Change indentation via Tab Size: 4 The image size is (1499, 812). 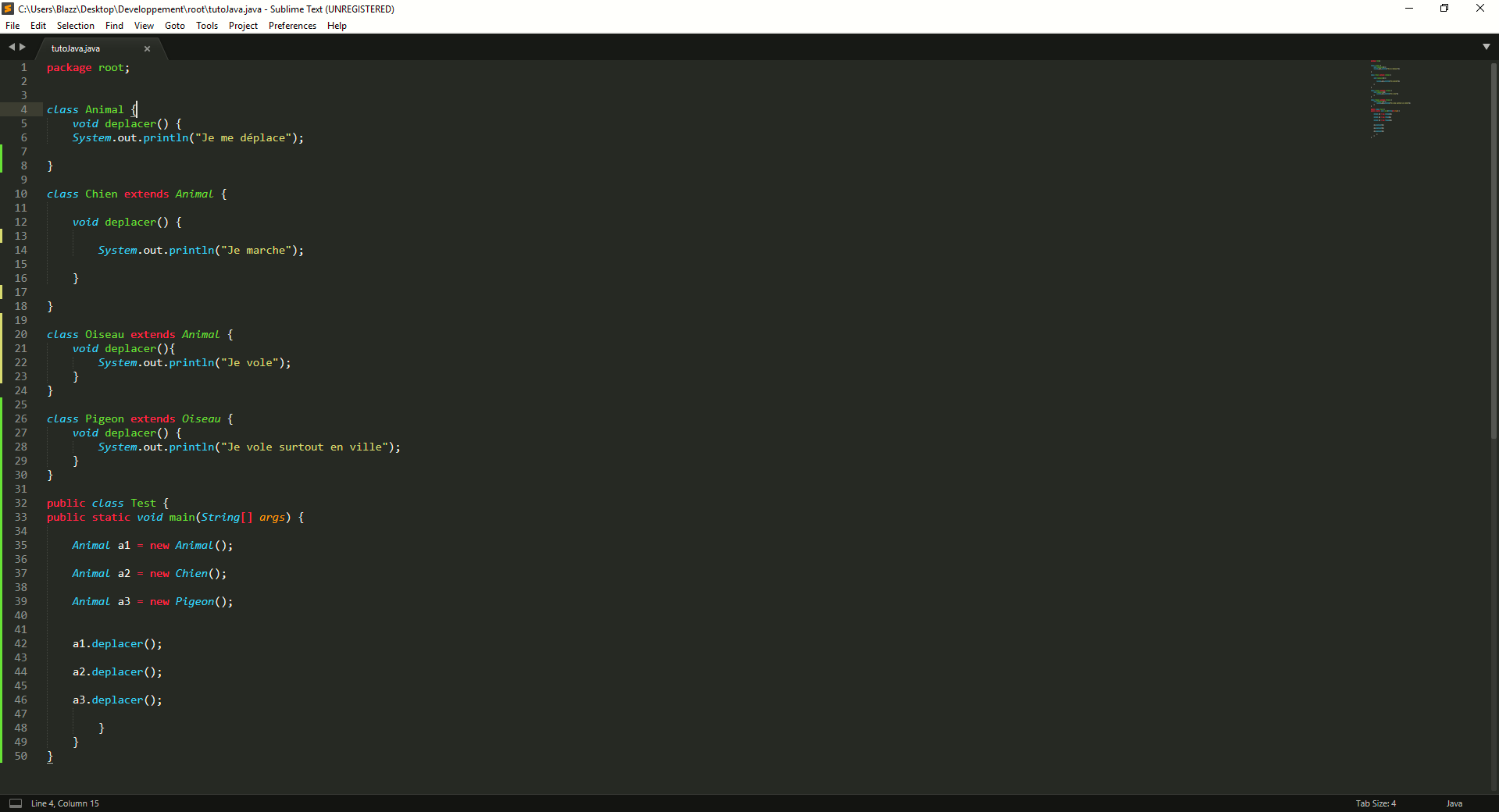(x=1375, y=803)
